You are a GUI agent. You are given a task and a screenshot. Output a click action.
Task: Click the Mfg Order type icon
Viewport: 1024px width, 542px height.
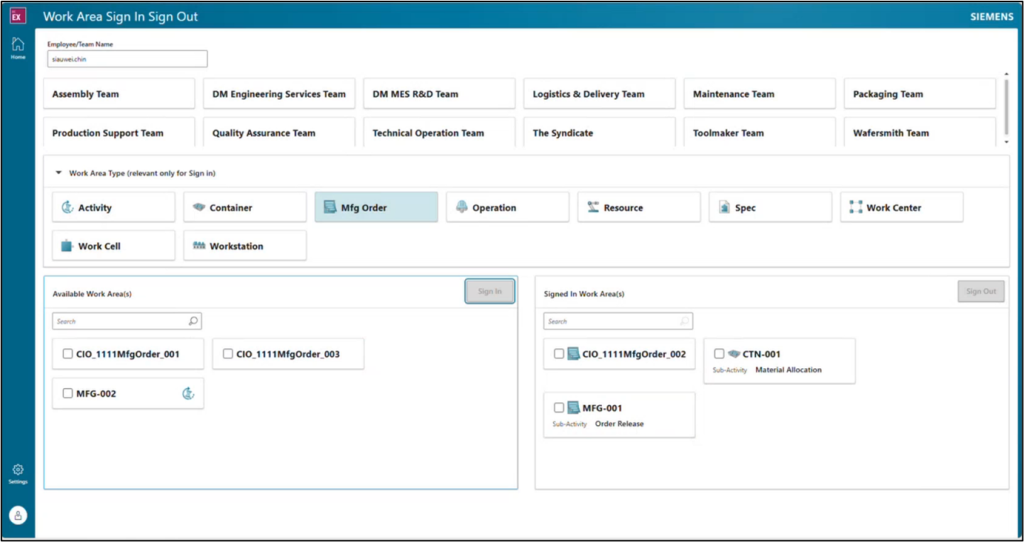pyautogui.click(x=330, y=208)
